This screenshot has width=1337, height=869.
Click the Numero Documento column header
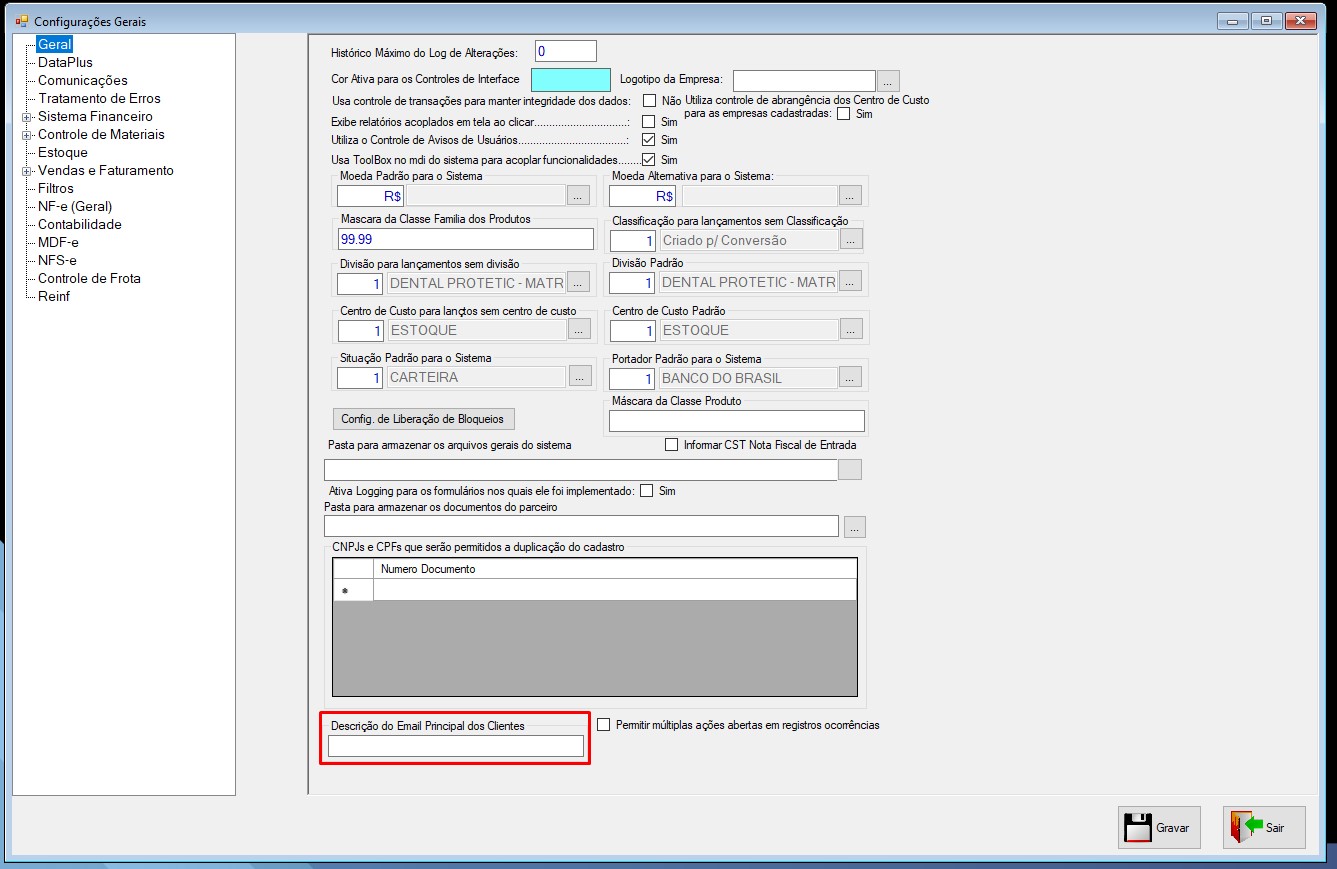pyautogui.click(x=615, y=569)
